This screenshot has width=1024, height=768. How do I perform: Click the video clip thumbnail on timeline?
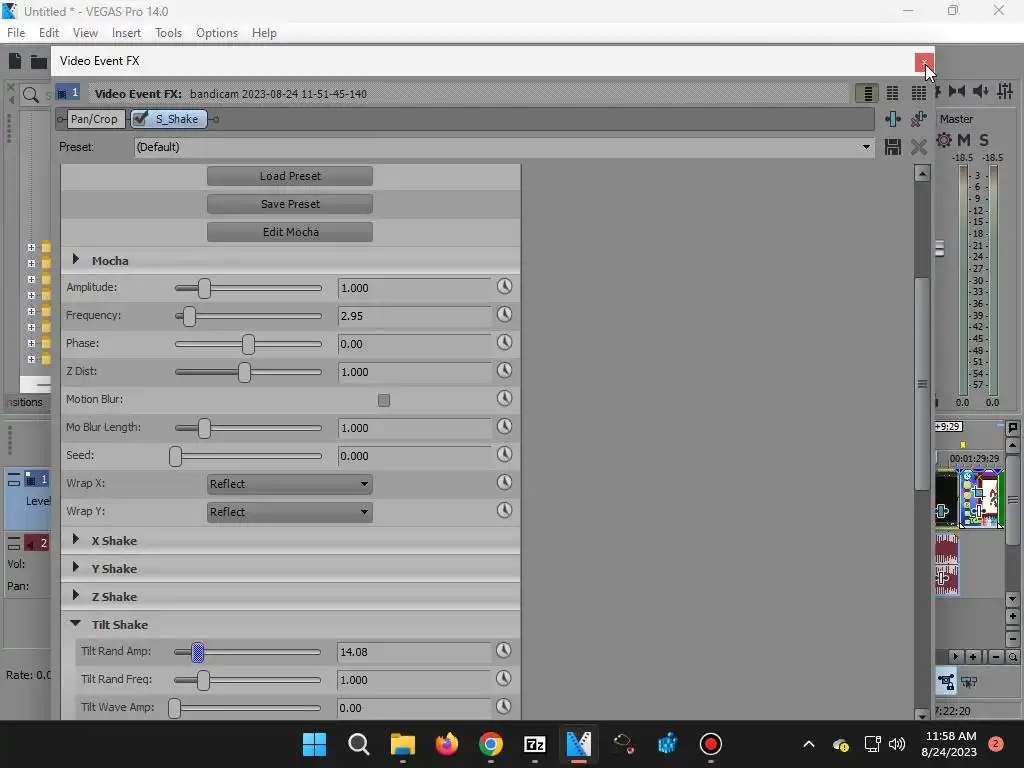pos(981,498)
